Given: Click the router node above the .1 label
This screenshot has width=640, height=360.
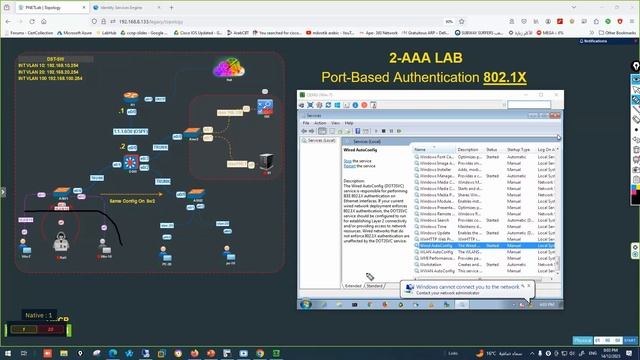Looking at the screenshot, I should point(131,97).
